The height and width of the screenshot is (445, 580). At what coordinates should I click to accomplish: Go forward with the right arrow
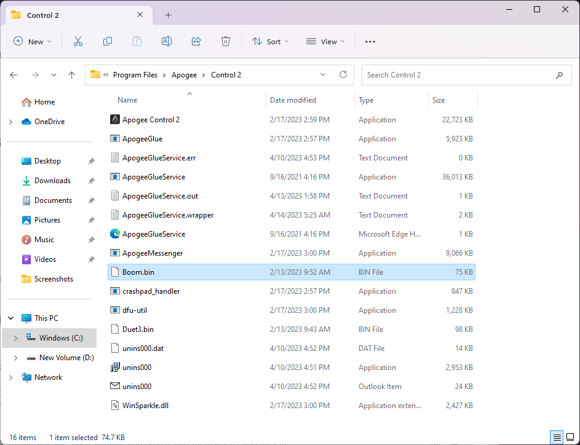[35, 75]
